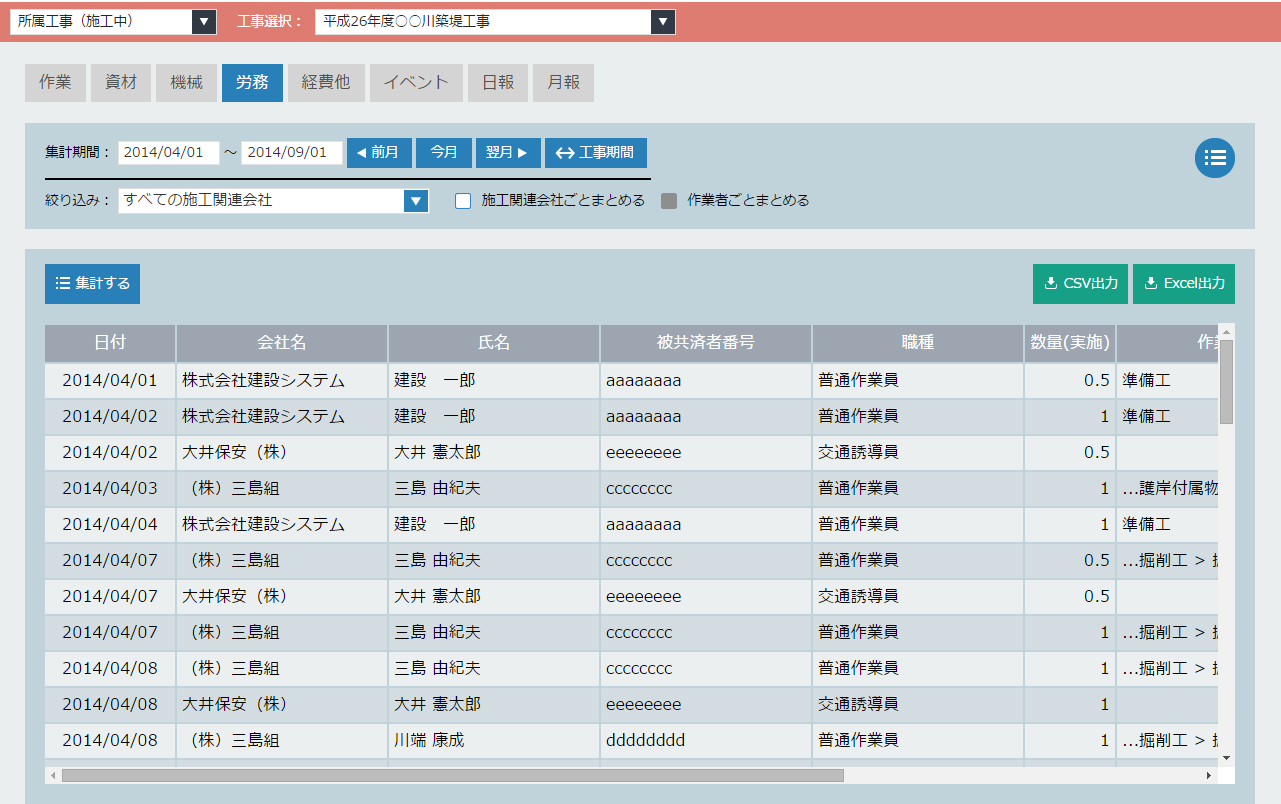Select the 労務 tab
This screenshot has width=1281, height=804.
pyautogui.click(x=252, y=83)
